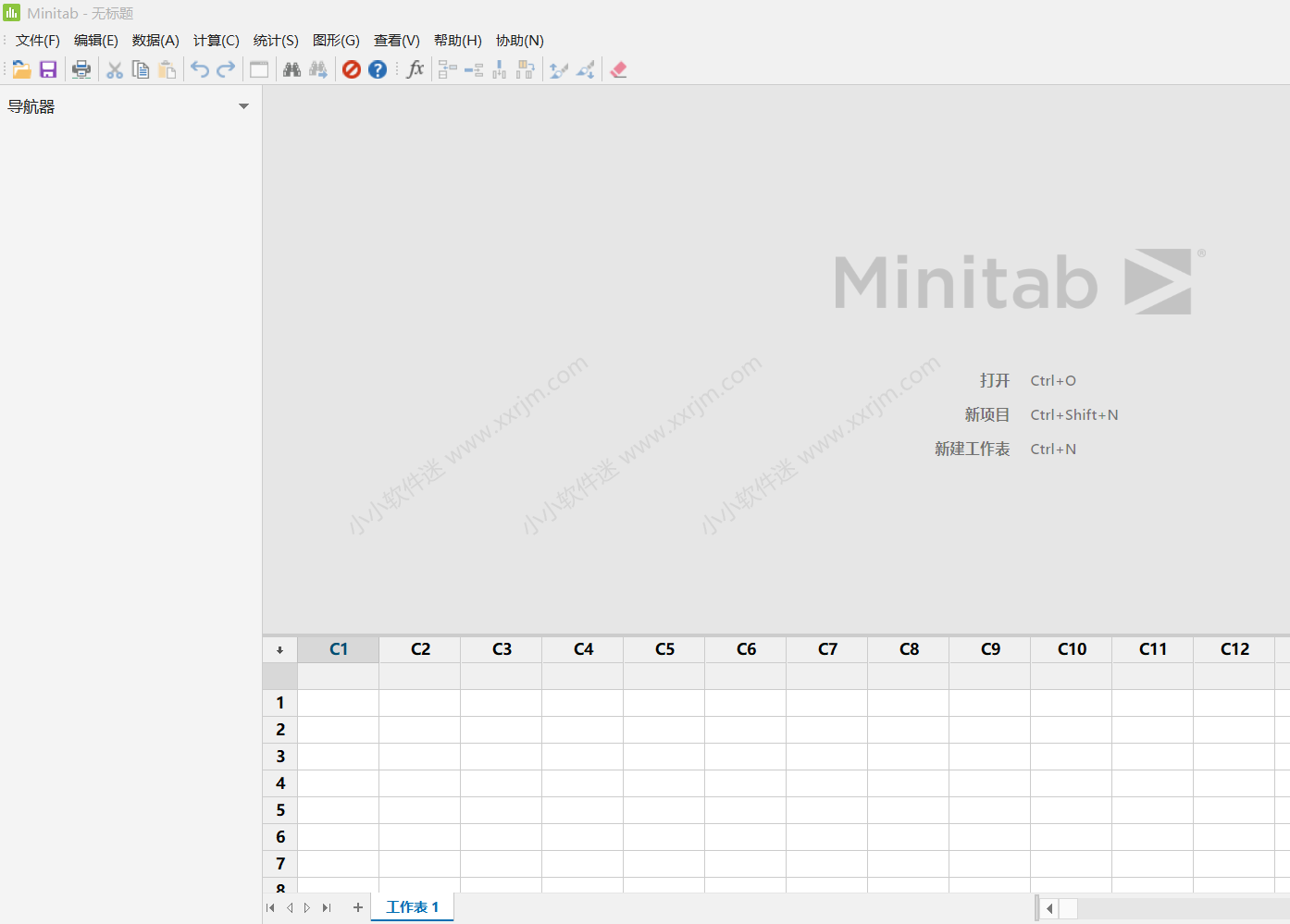
Task: Click the worksheet data direction arrow
Action: coord(280,649)
